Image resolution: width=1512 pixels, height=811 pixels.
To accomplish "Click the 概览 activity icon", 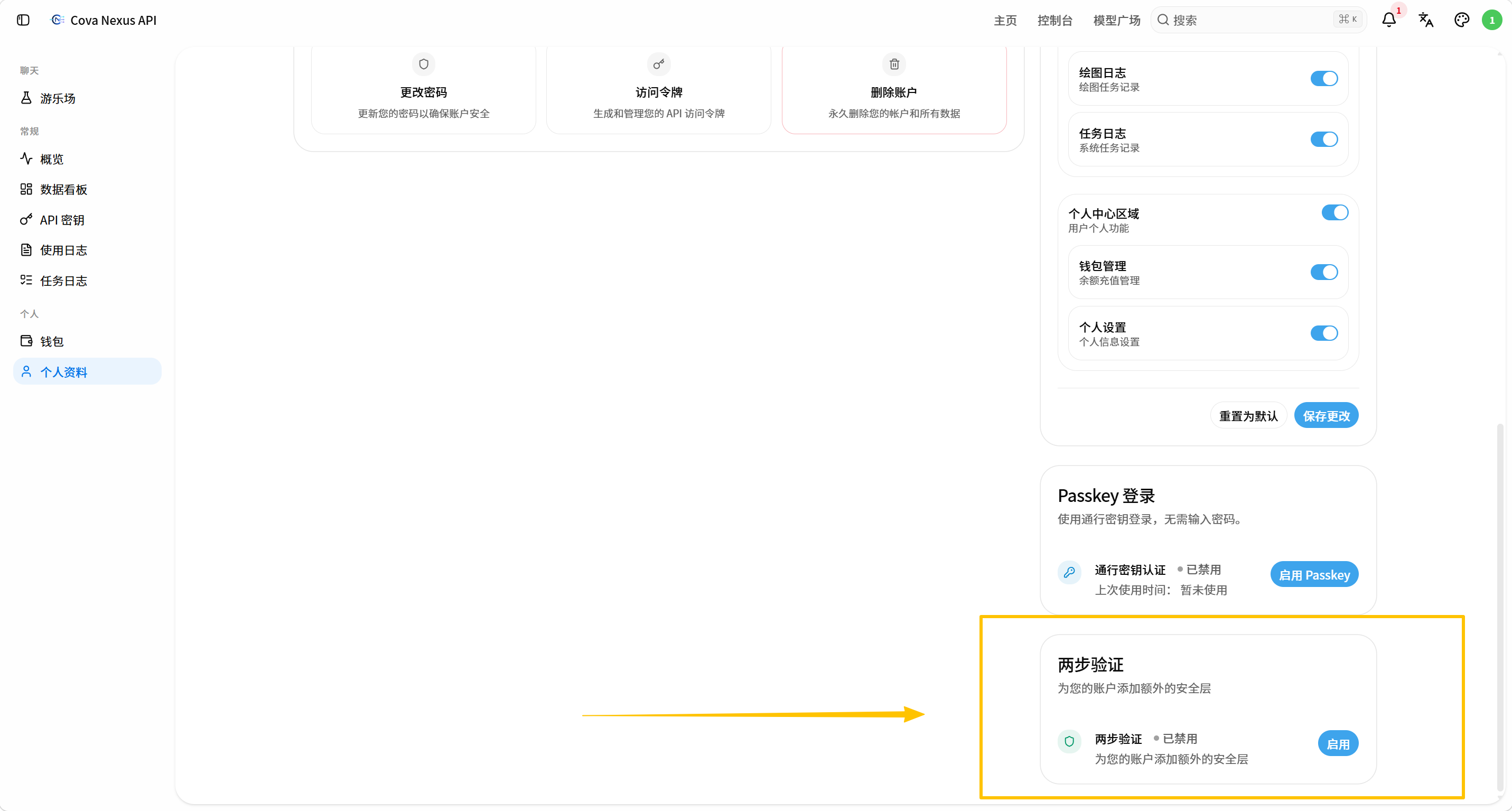I will point(26,159).
